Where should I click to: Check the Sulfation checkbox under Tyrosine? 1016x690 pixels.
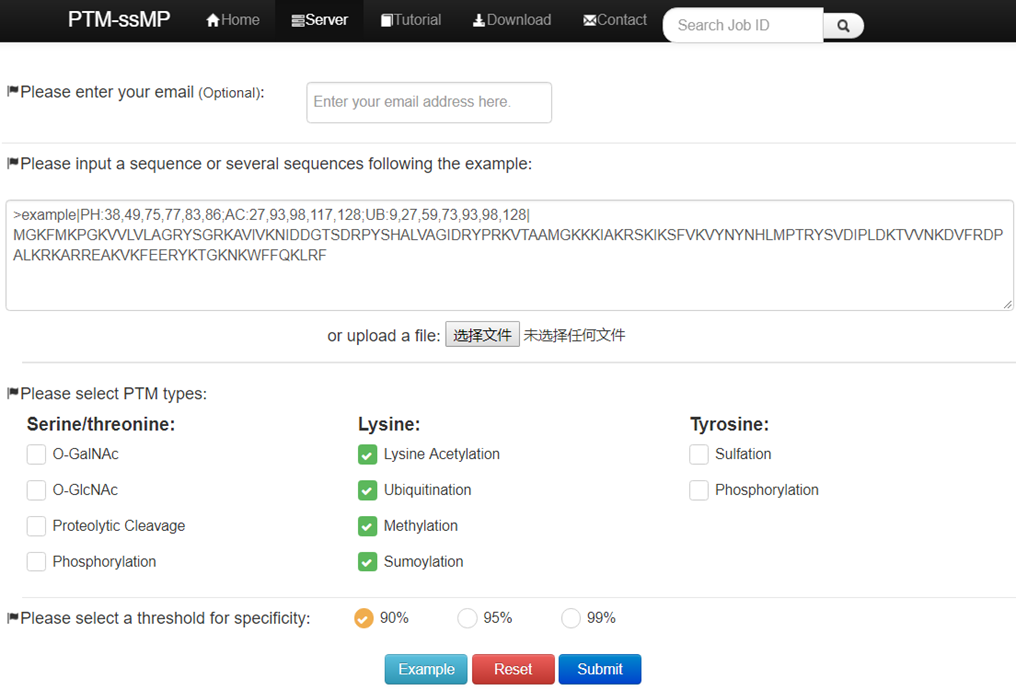click(699, 454)
